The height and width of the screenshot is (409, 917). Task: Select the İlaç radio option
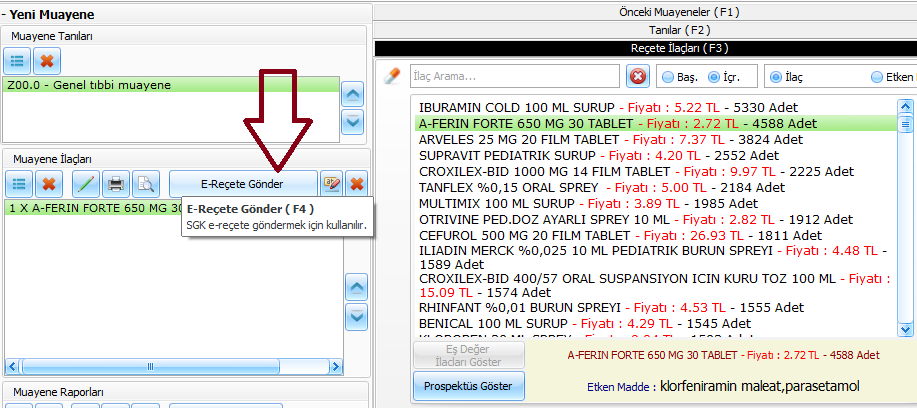pyautogui.click(x=775, y=77)
